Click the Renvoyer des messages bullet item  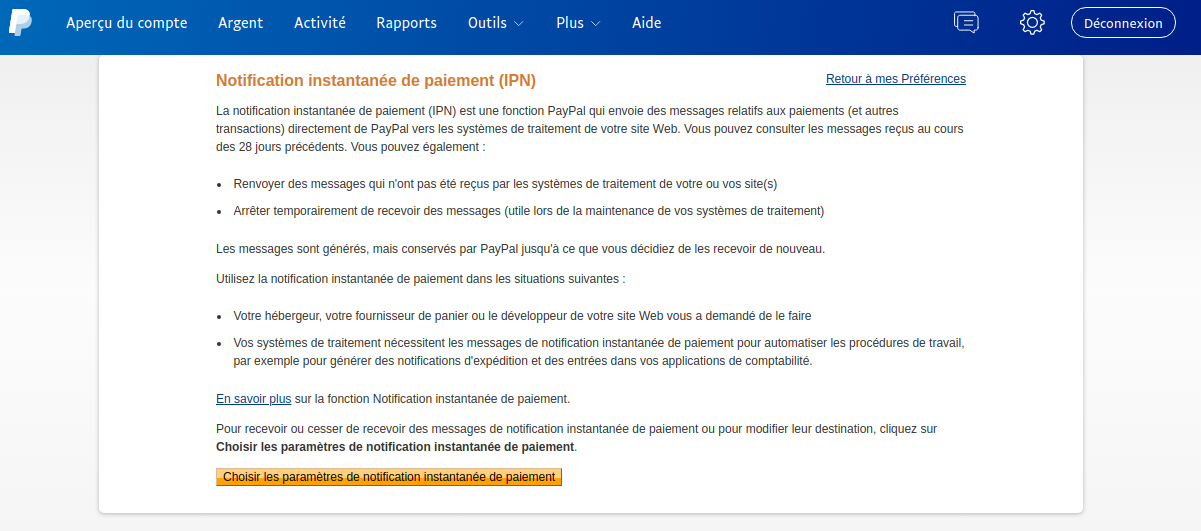(505, 184)
